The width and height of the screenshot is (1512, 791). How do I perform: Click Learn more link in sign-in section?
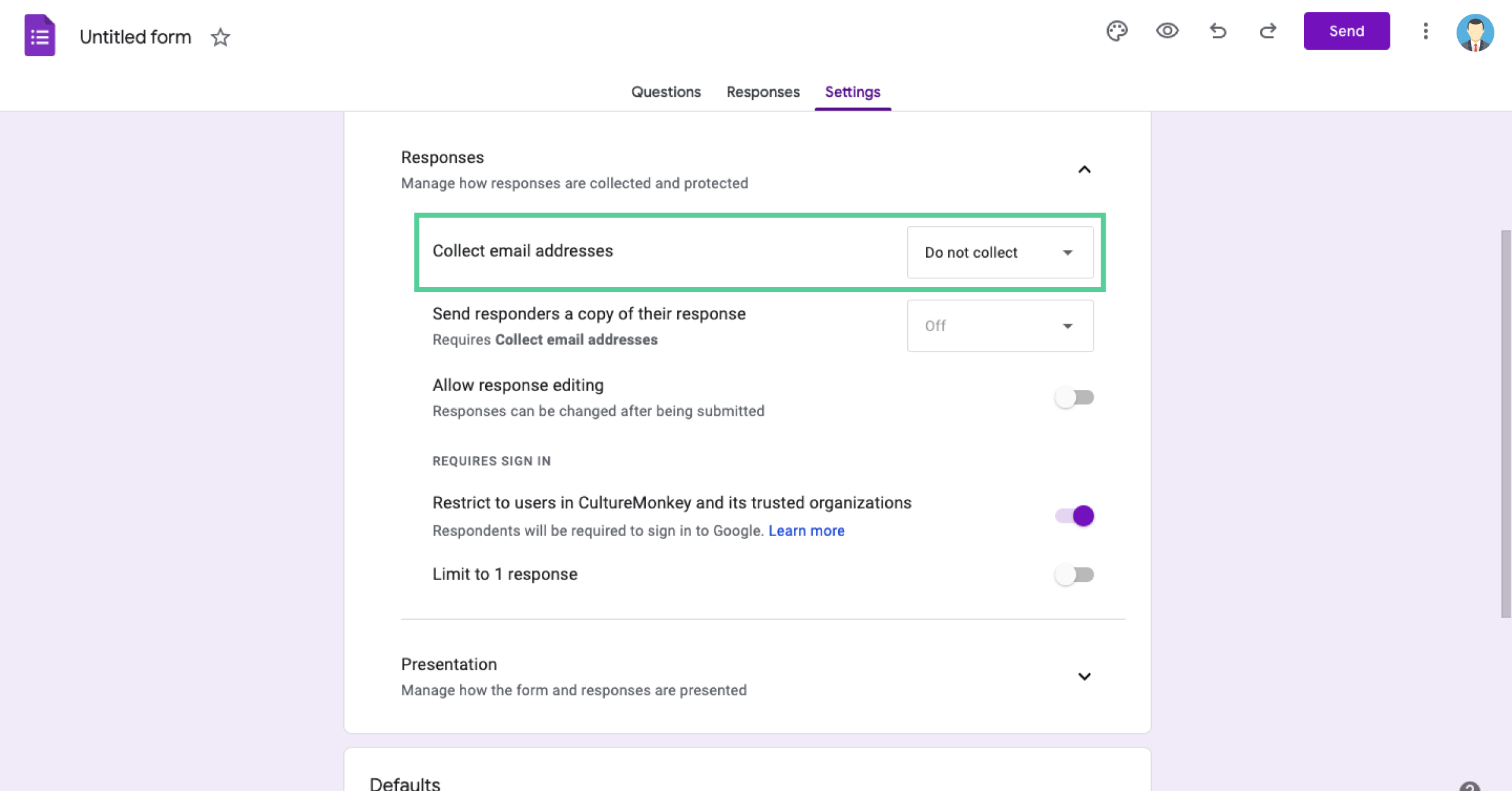807,530
